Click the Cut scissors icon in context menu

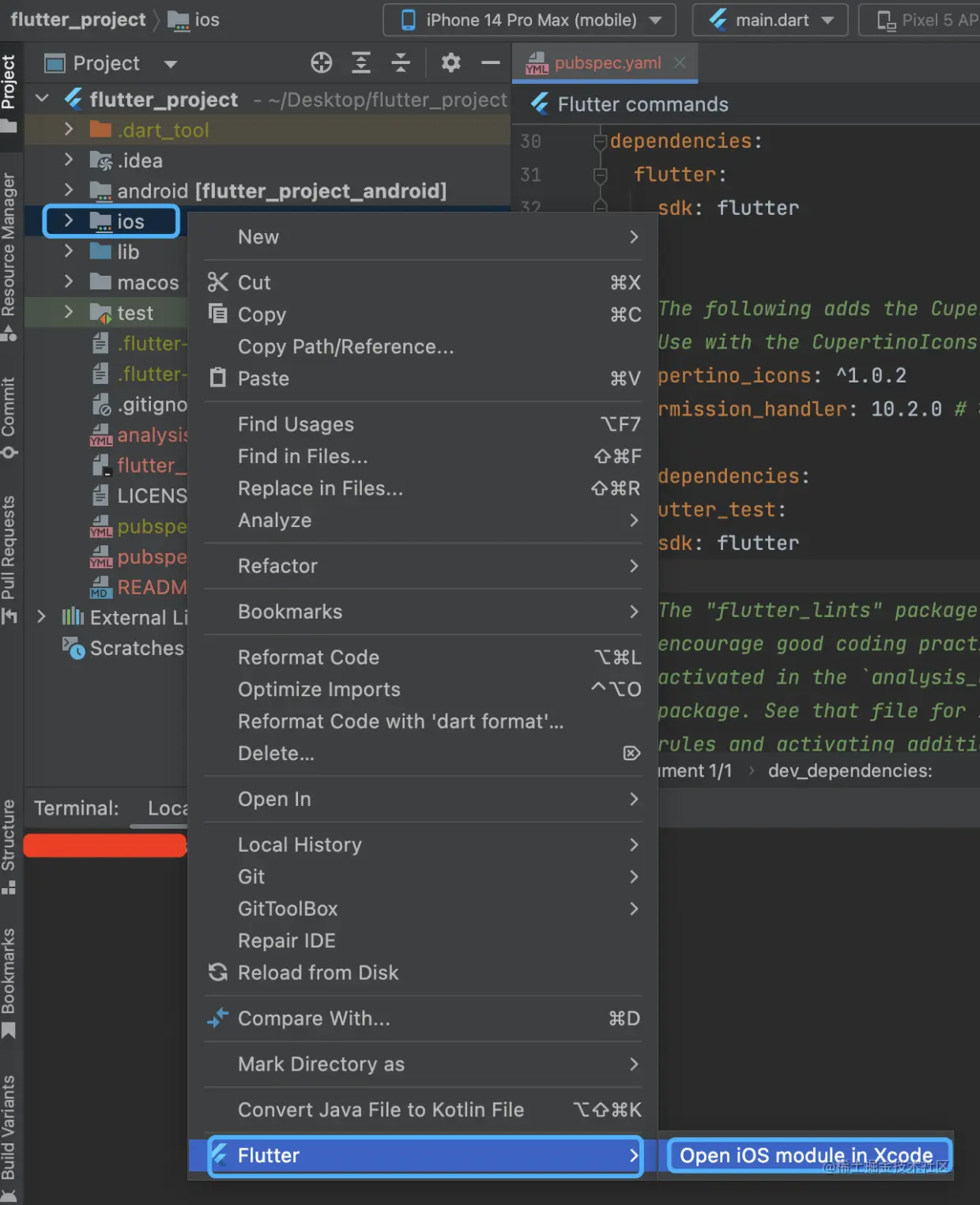click(x=218, y=282)
